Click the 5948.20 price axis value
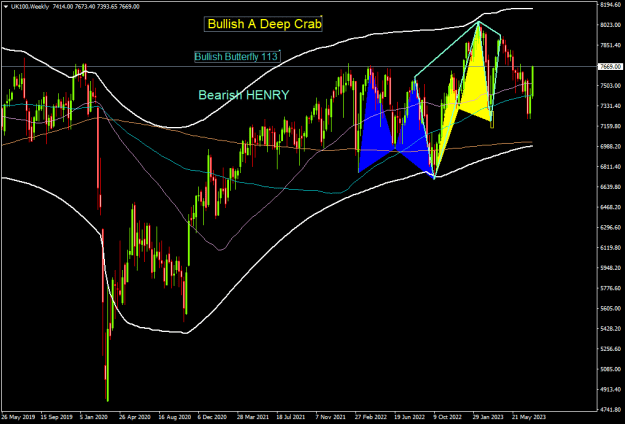This screenshot has height=424, width=625. tap(611, 268)
